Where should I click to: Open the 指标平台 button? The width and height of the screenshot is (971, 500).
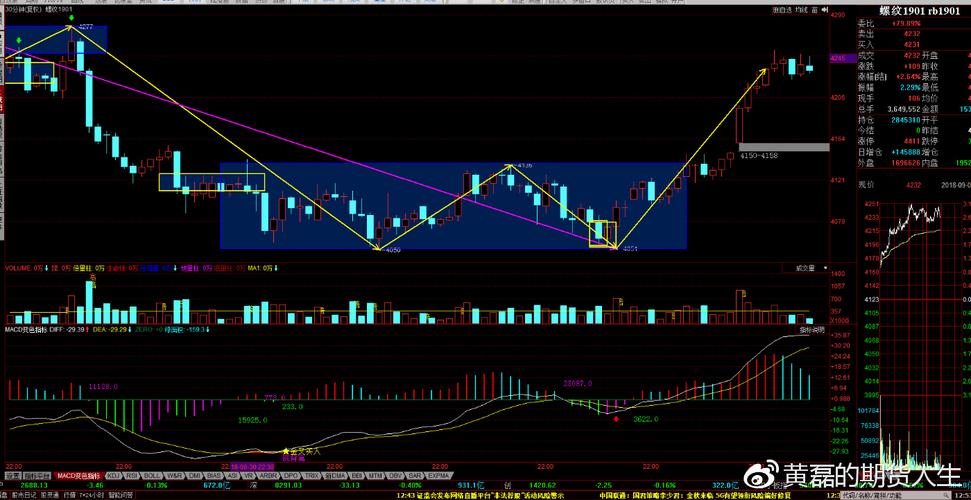(35, 476)
